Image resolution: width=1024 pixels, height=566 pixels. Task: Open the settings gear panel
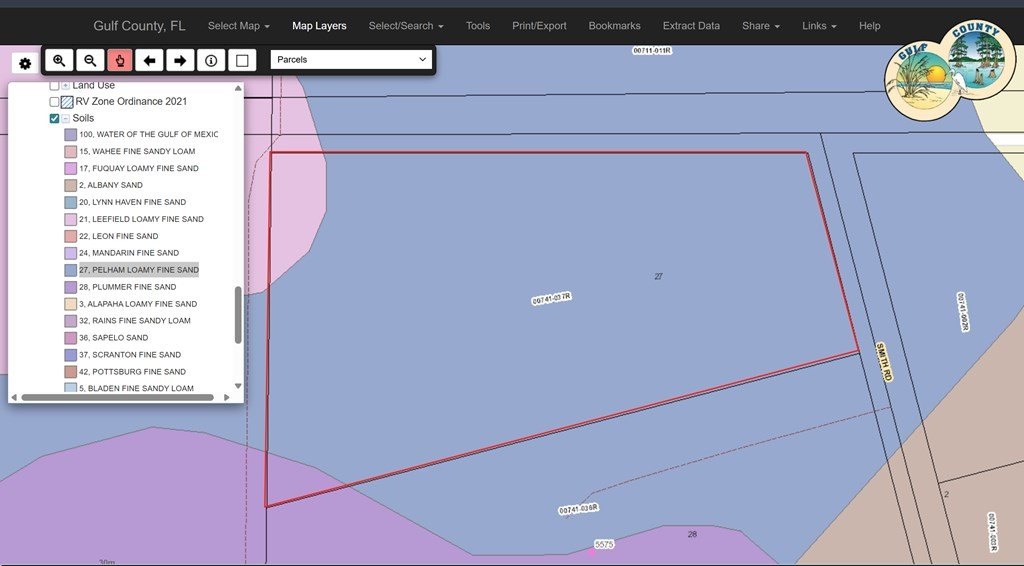click(25, 64)
